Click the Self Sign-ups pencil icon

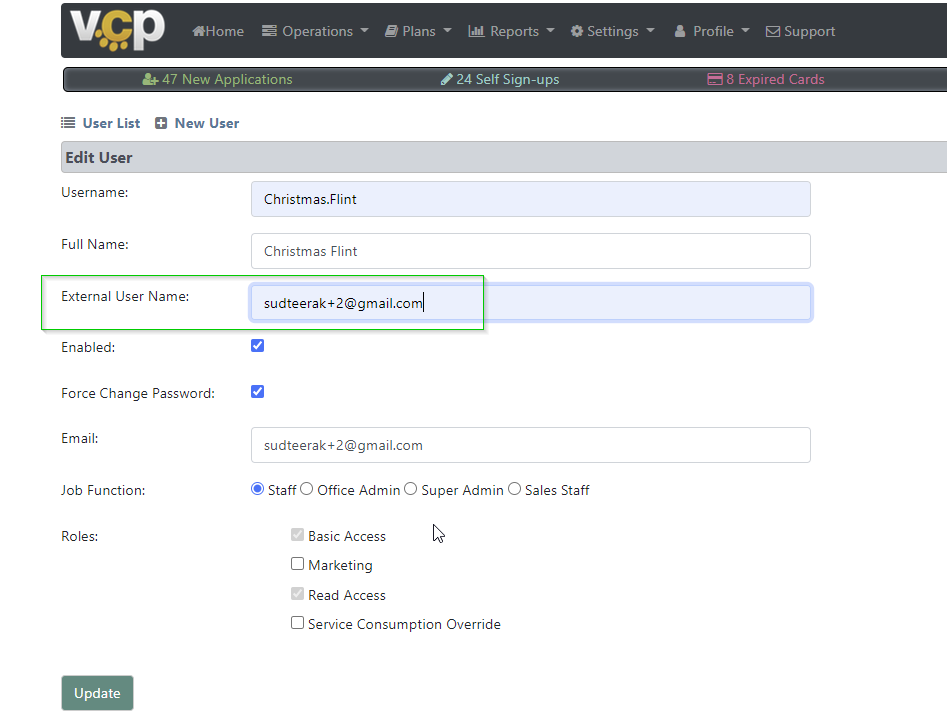click(x=446, y=79)
